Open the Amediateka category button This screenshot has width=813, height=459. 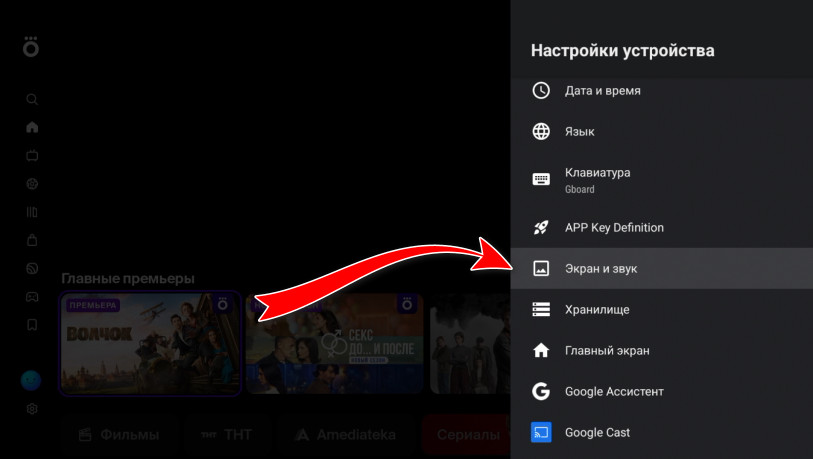344,435
